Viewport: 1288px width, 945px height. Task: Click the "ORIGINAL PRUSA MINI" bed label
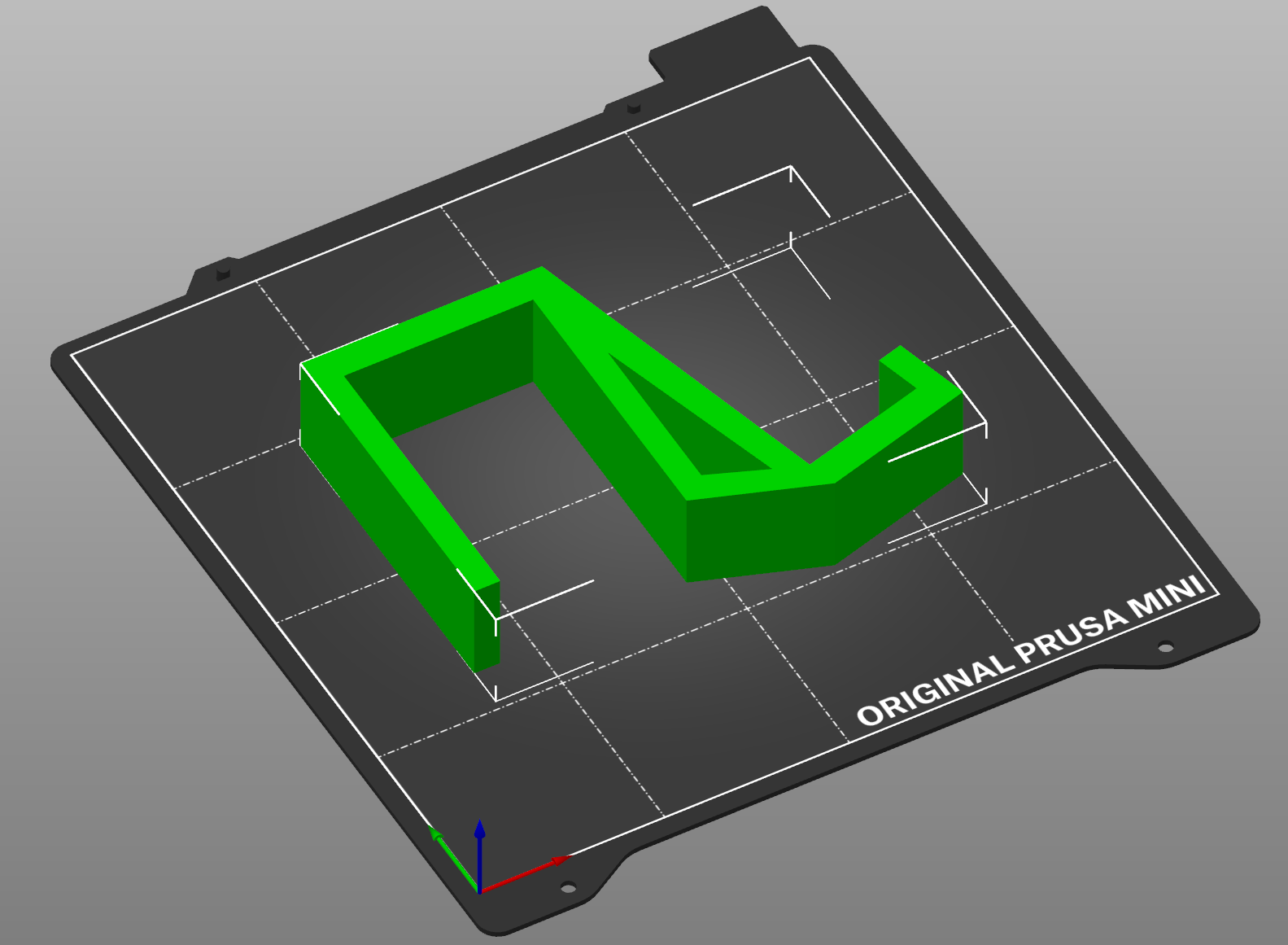(1032, 651)
